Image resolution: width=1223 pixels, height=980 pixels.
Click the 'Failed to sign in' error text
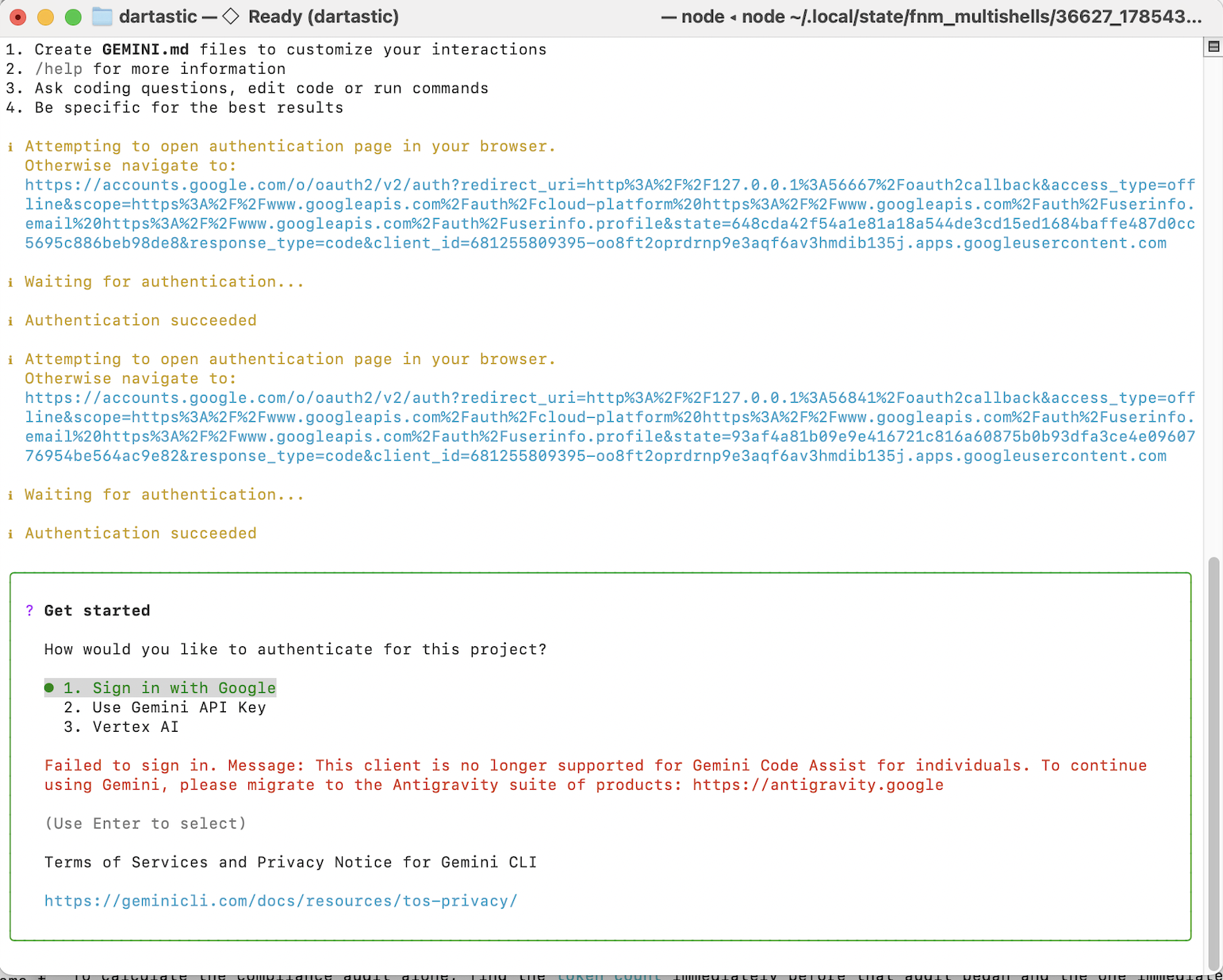(596, 775)
